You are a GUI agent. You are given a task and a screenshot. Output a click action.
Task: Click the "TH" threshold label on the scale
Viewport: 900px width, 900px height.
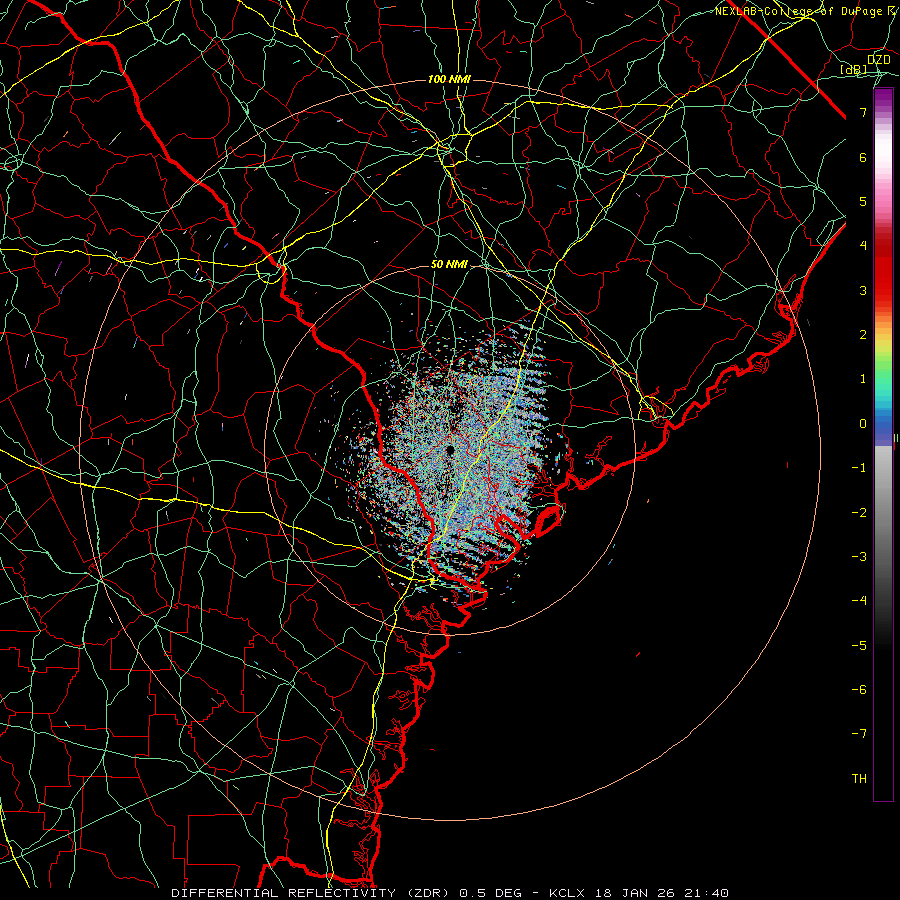(x=859, y=779)
